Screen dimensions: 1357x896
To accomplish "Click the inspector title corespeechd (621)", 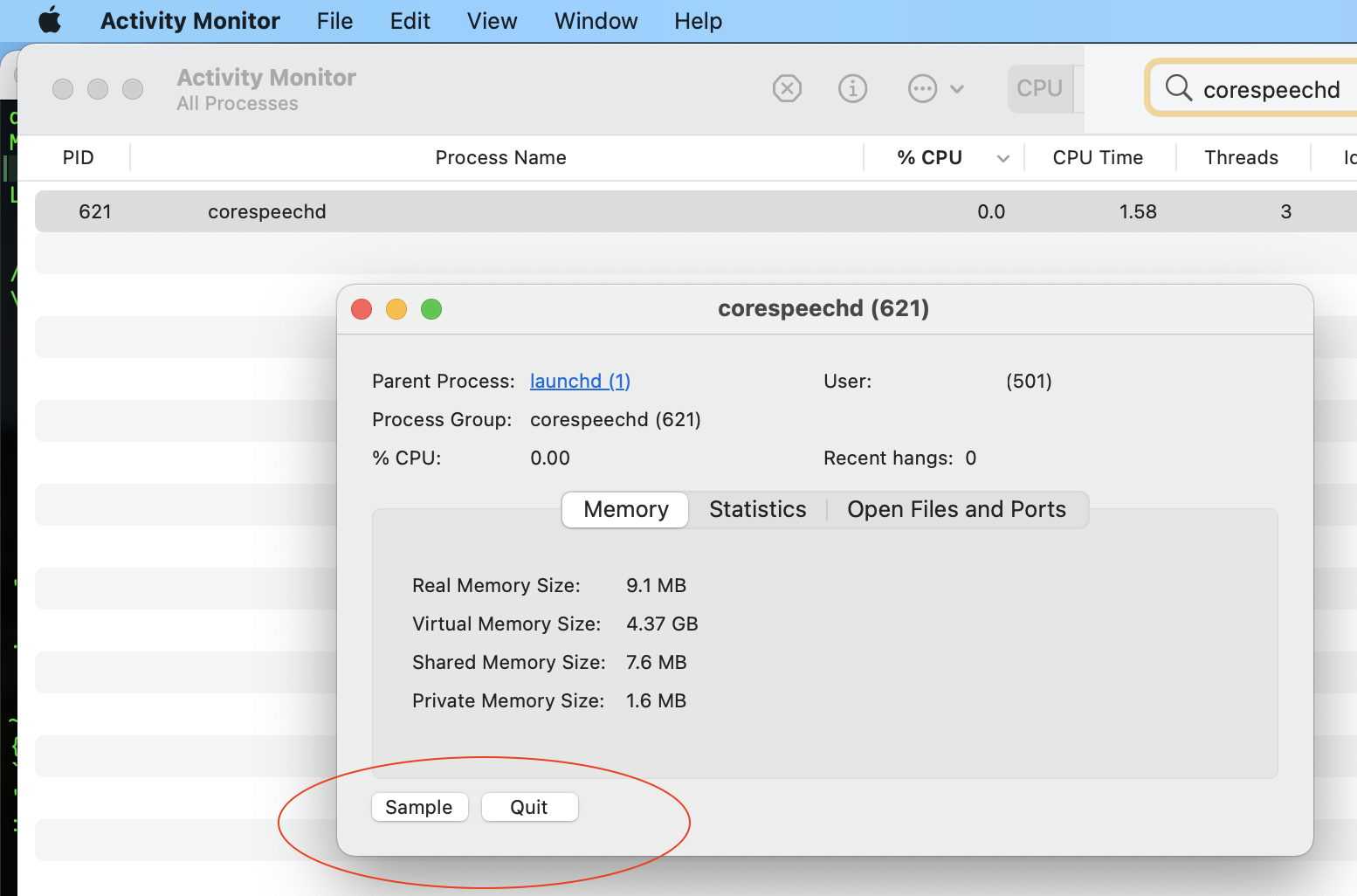I will pos(823,308).
